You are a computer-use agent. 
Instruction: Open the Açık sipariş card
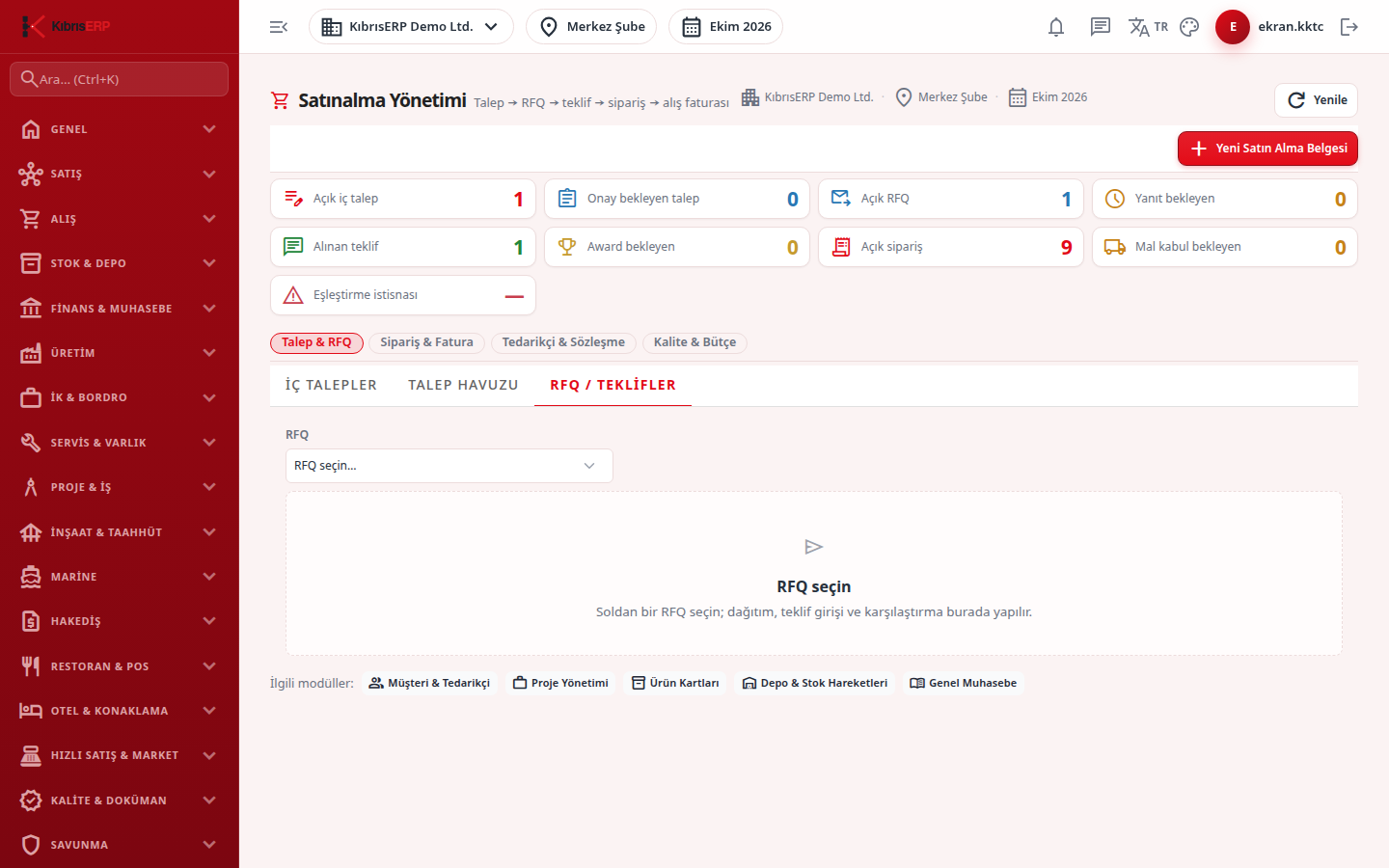pos(951,247)
